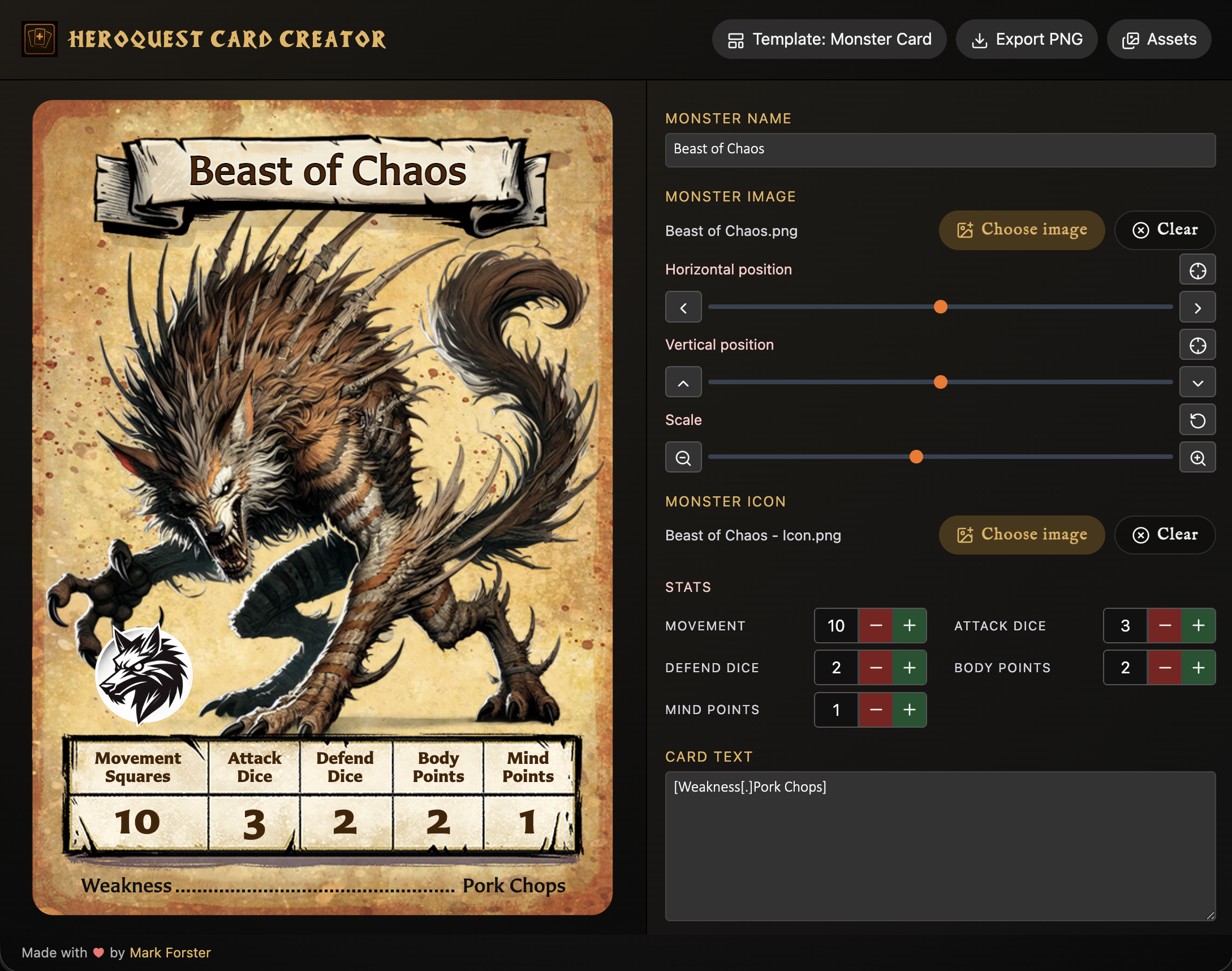The height and width of the screenshot is (971, 1232).
Task: Increase the Mind Points stat
Action: pyautogui.click(x=909, y=710)
